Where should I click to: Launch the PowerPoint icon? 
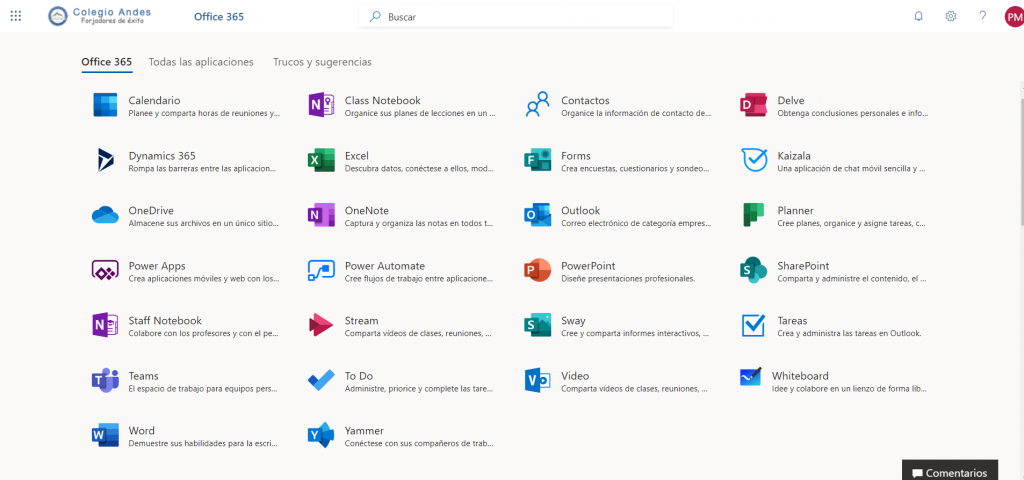(x=537, y=270)
